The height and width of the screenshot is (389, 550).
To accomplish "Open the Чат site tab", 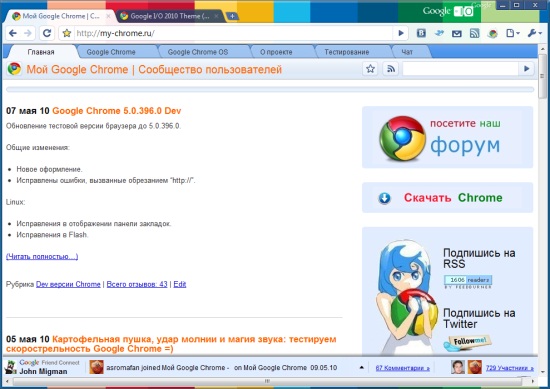I will coord(407,52).
